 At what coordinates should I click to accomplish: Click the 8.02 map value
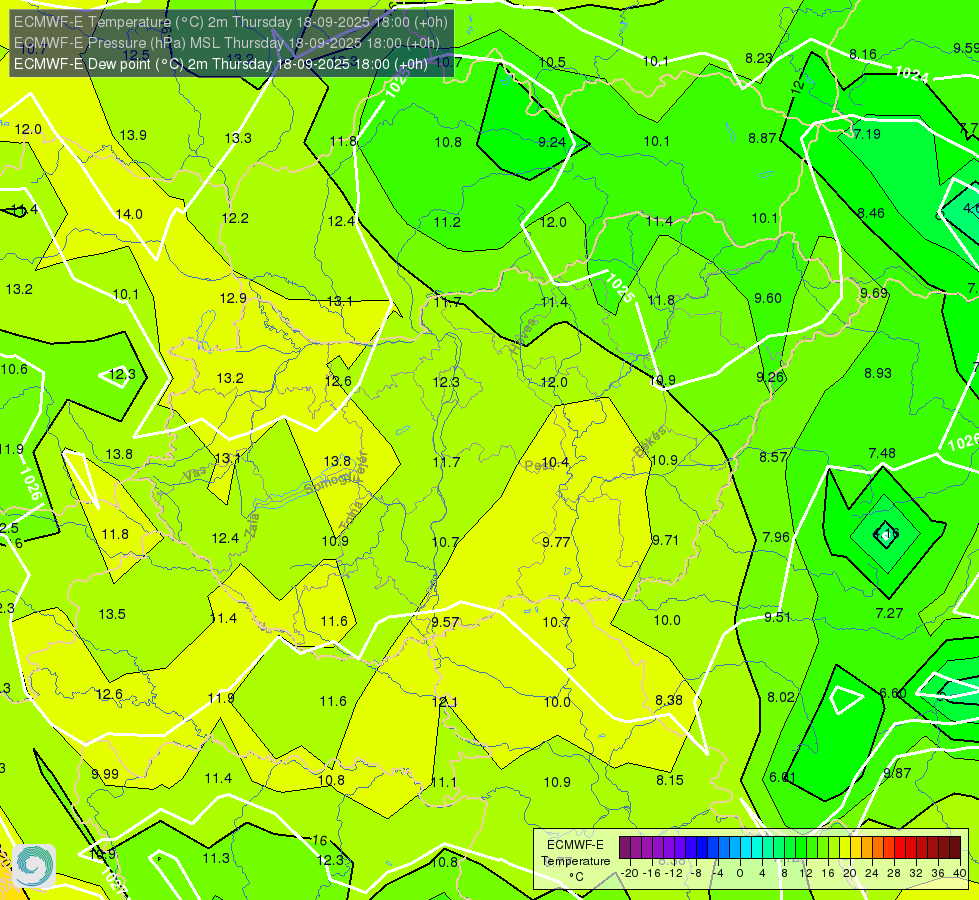780,697
